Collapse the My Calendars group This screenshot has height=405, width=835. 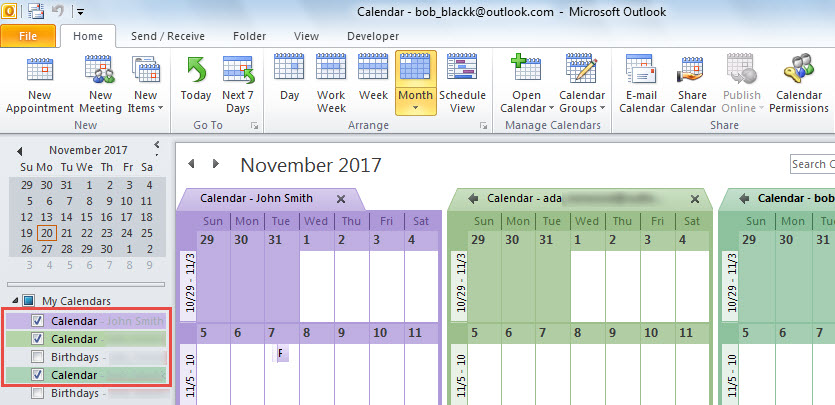pos(15,301)
